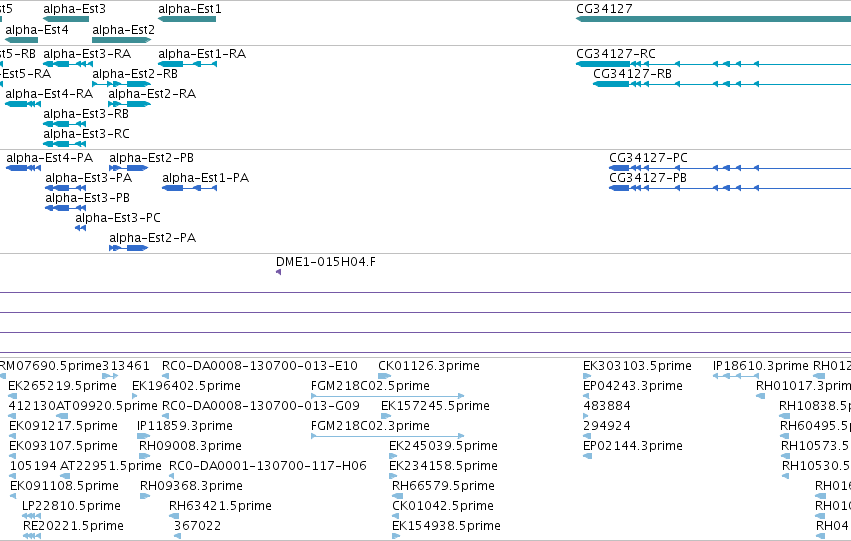
Task: Click the alpha-Est3-RA transcript label
Action: [87, 54]
